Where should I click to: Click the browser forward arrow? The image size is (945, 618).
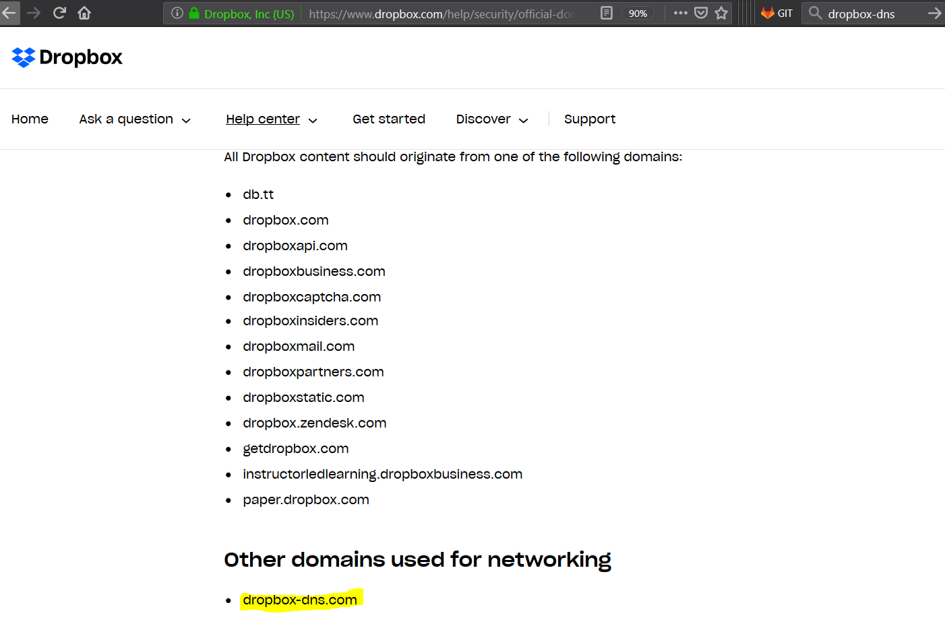[x=34, y=13]
